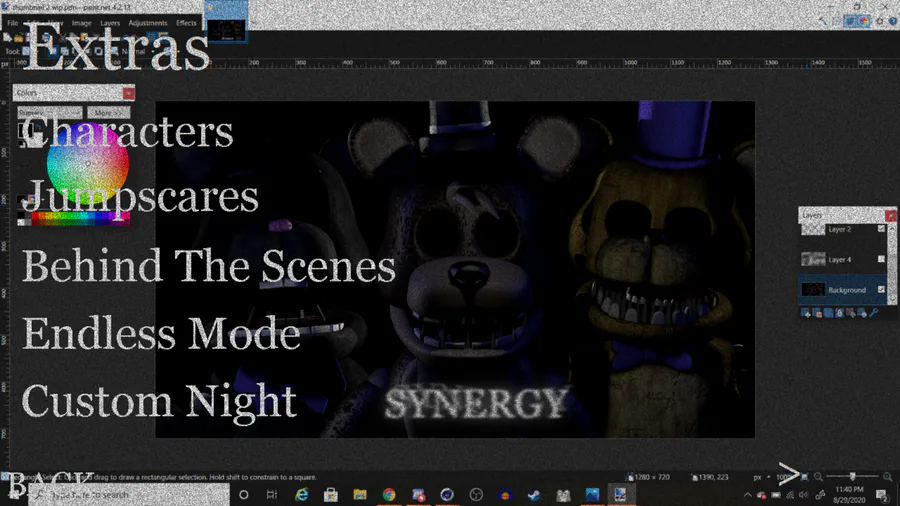Open the Photos app taskbar icon
900x506 pixels.
[592, 495]
